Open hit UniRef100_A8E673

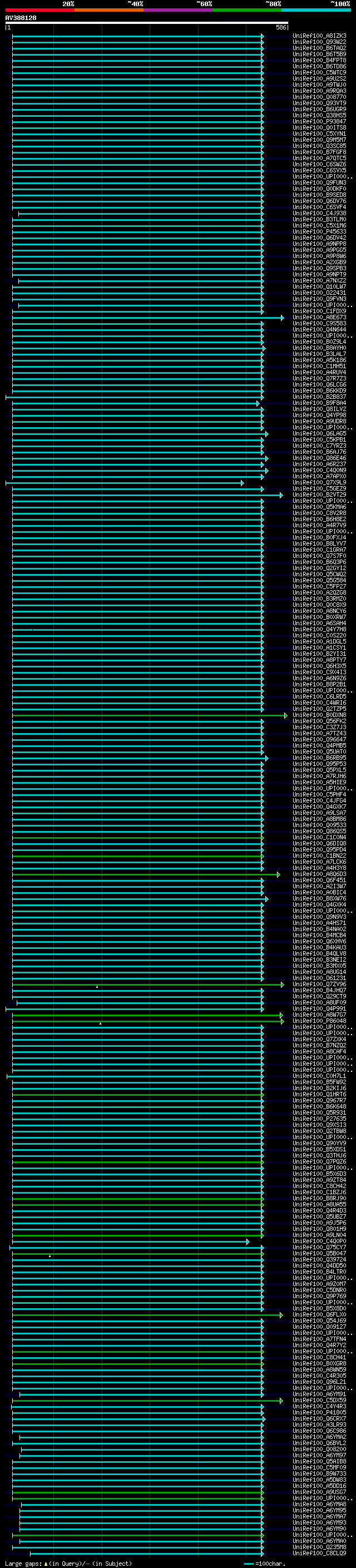[x=319, y=318]
